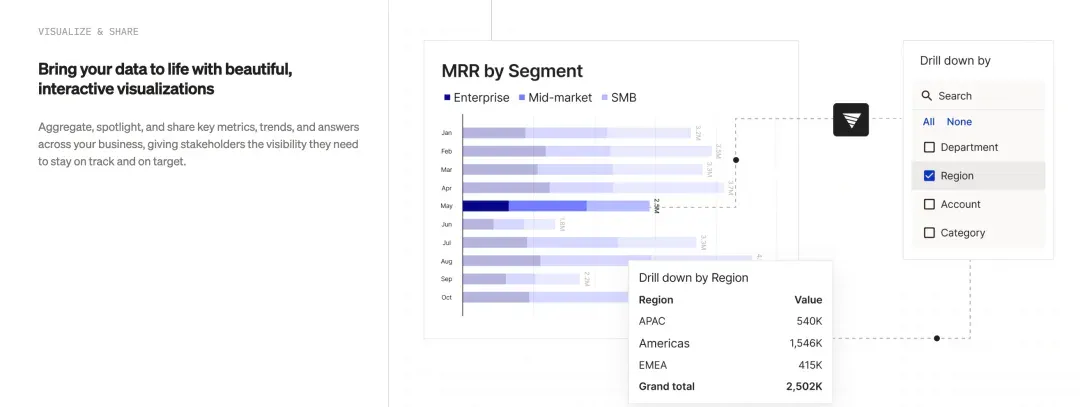Click the MRR by Segment chart title
This screenshot has width=1080, height=407.
pos(512,71)
